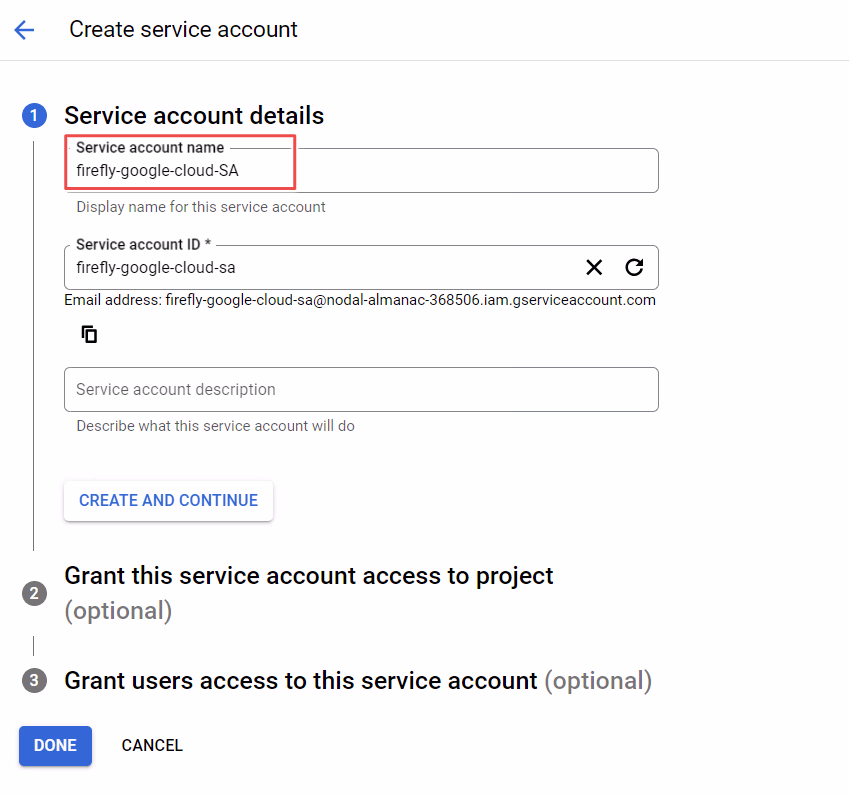This screenshot has width=849, height=795.
Task: Click the Create service account page title
Action: click(184, 29)
